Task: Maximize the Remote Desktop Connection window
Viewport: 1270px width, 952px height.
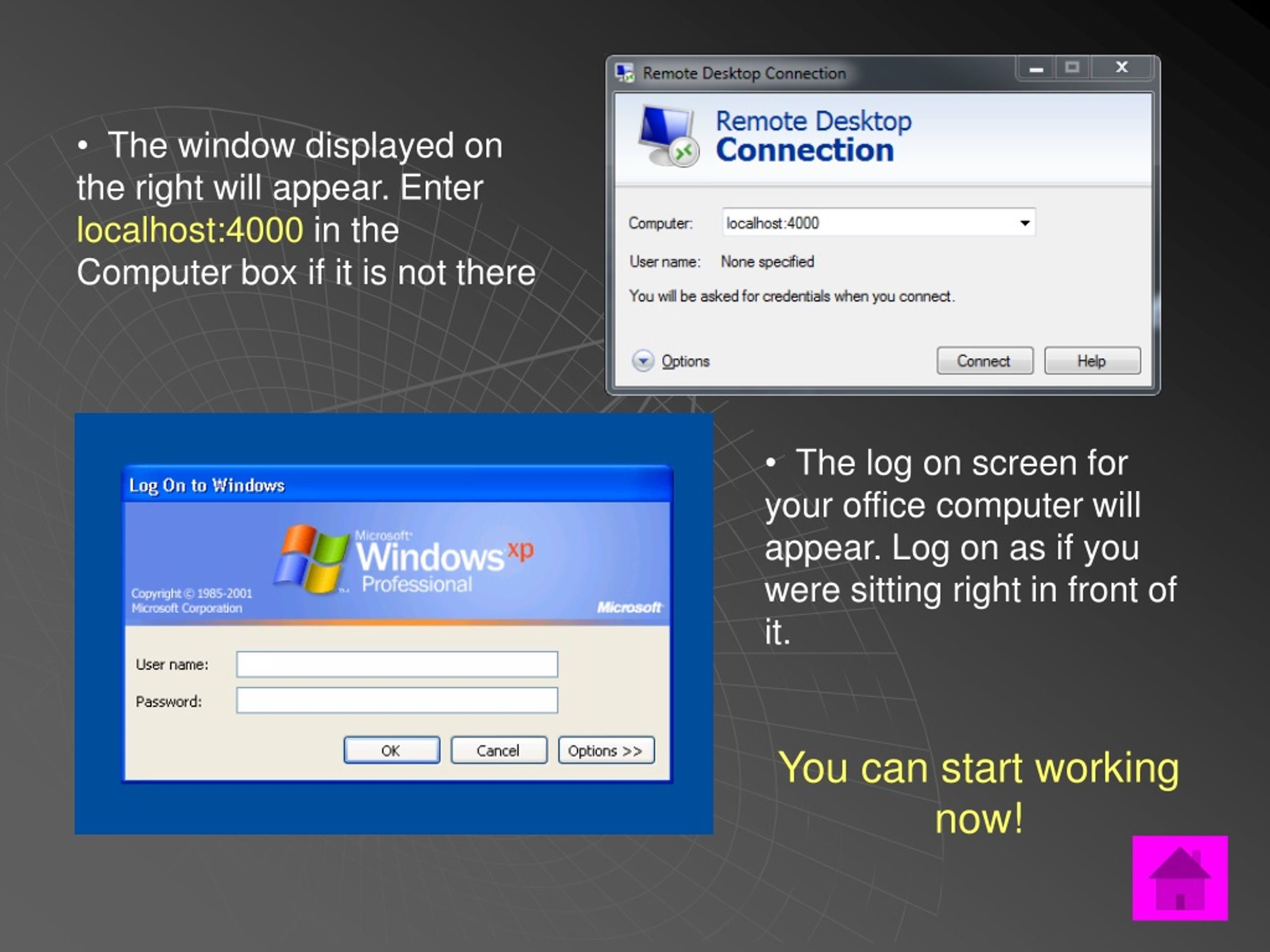Action: (x=1072, y=68)
